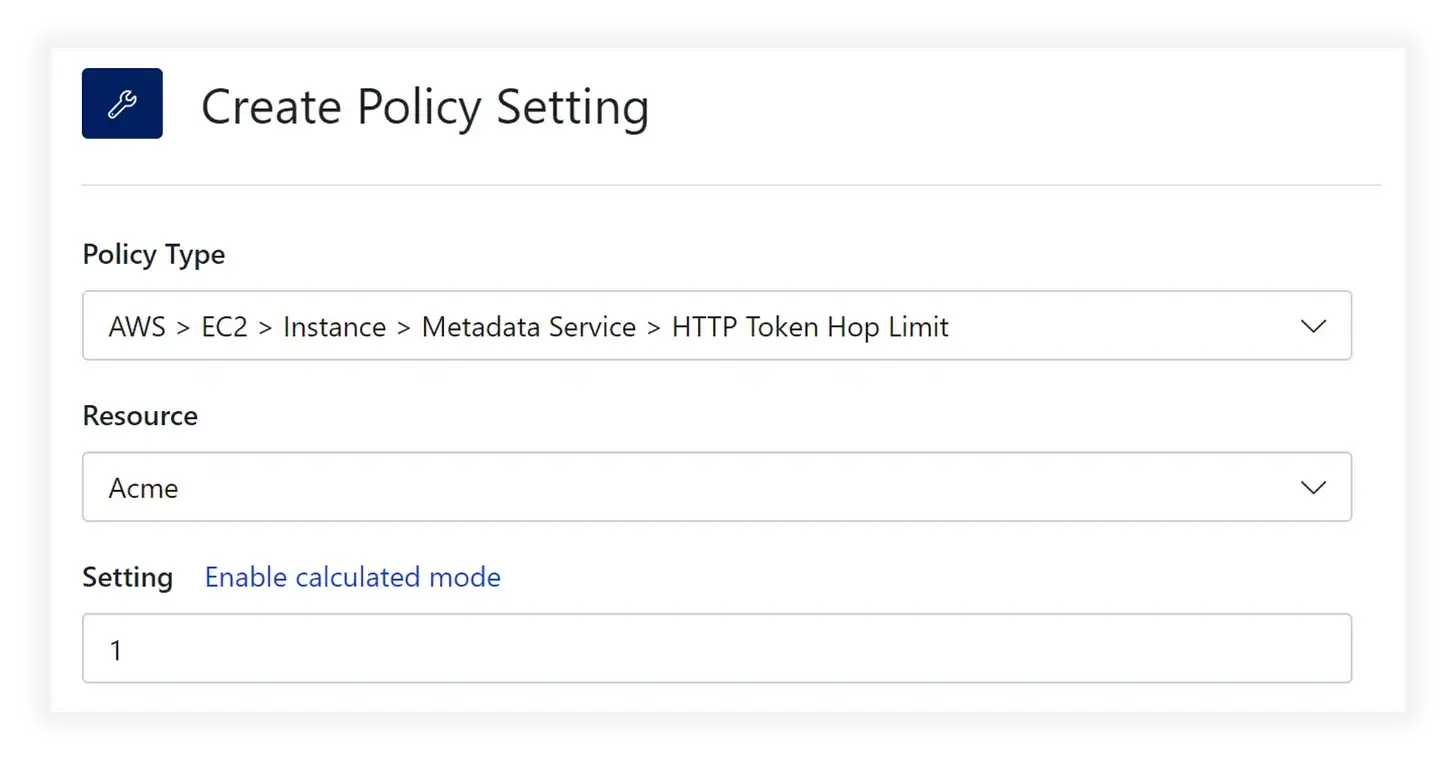Image resolution: width=1456 pixels, height=760 pixels.
Task: Open the Resource dropdown showing Acme
Action: [717, 487]
